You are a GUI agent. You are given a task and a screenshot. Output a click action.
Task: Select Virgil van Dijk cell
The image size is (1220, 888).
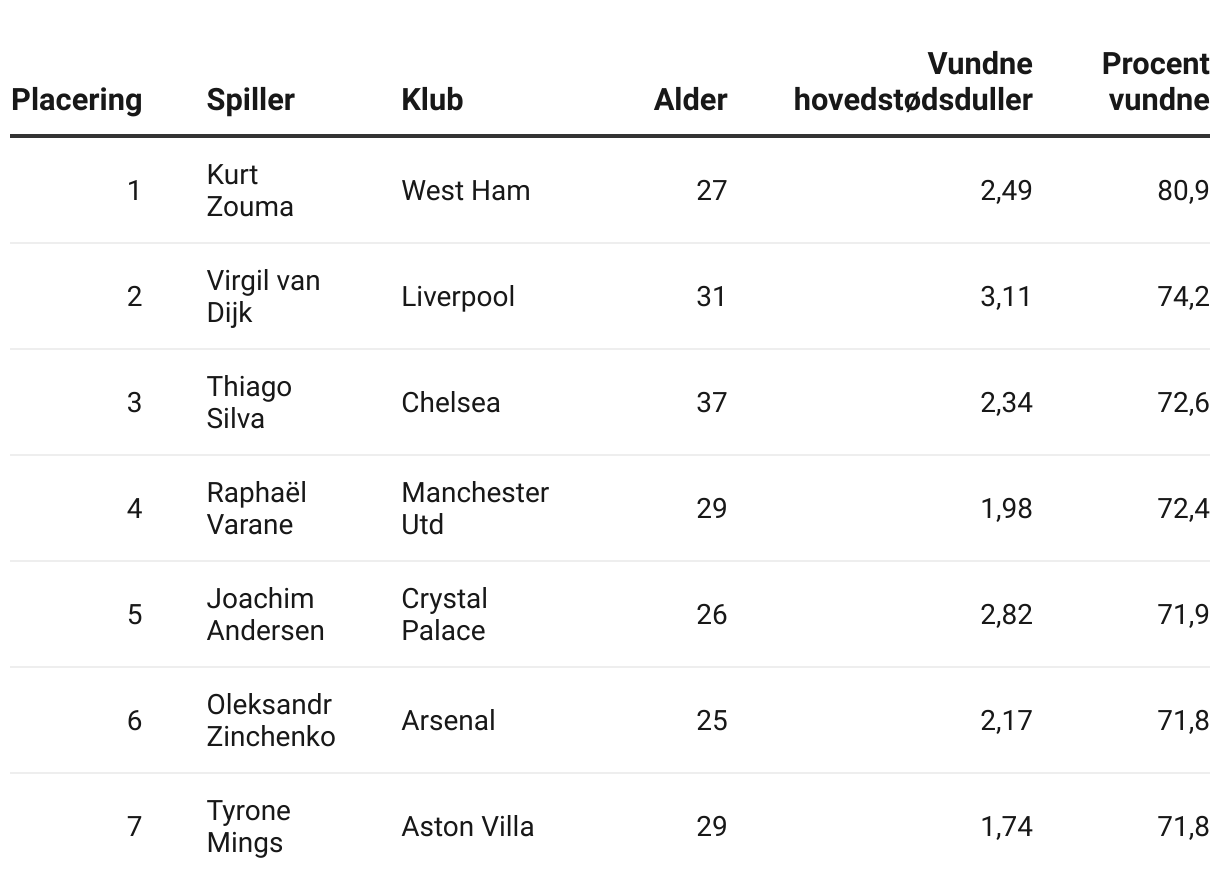click(x=263, y=296)
